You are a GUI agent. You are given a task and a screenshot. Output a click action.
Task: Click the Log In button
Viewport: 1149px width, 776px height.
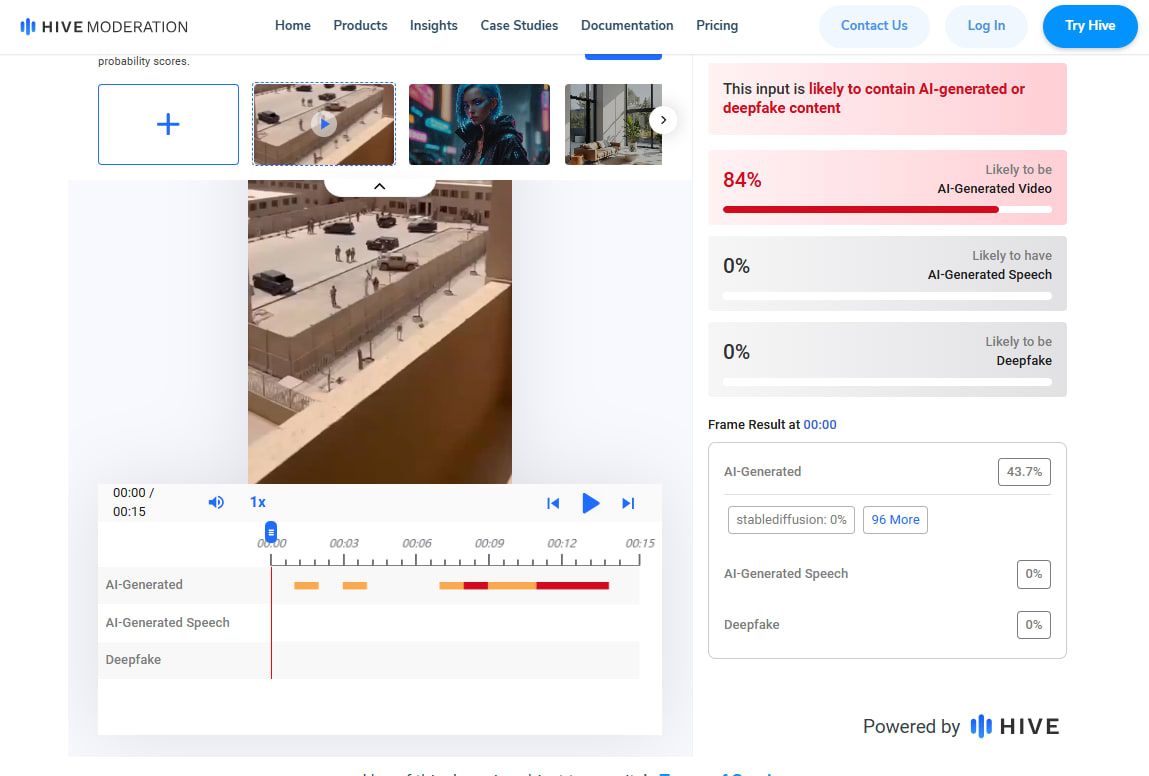(985, 26)
